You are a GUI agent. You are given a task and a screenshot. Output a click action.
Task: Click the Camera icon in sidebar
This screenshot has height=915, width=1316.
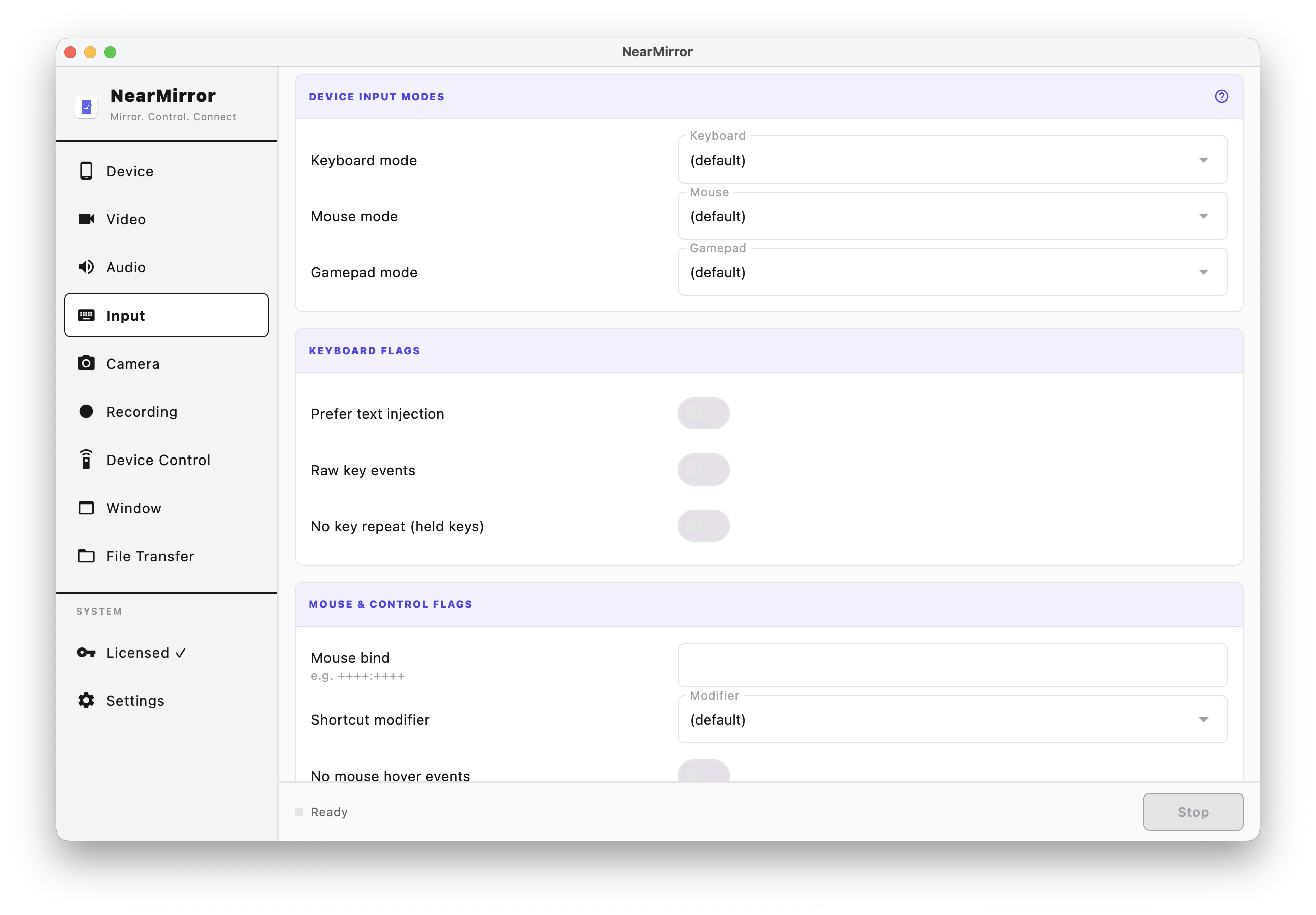pyautogui.click(x=86, y=364)
